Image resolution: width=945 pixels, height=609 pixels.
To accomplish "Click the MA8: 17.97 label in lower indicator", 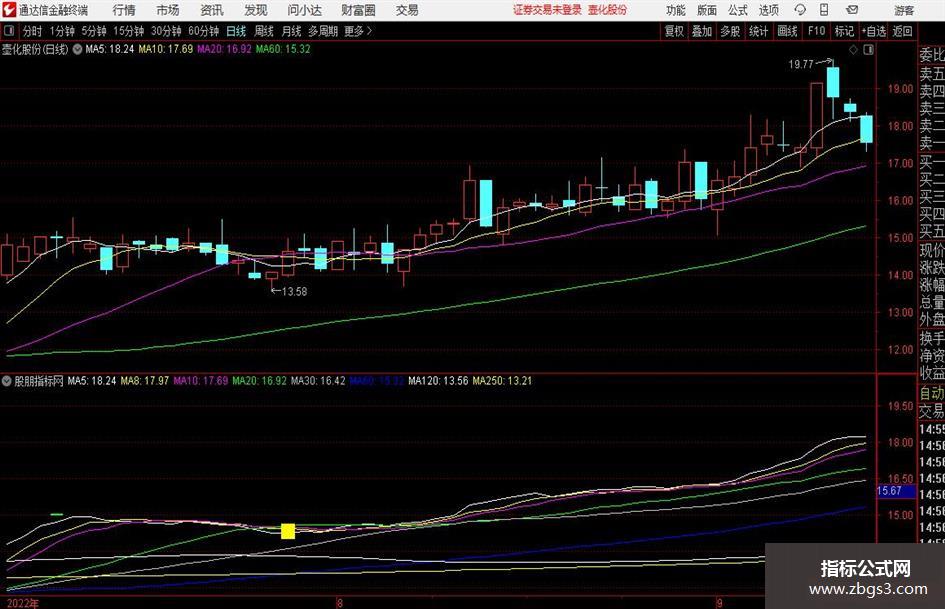I will pos(145,381).
